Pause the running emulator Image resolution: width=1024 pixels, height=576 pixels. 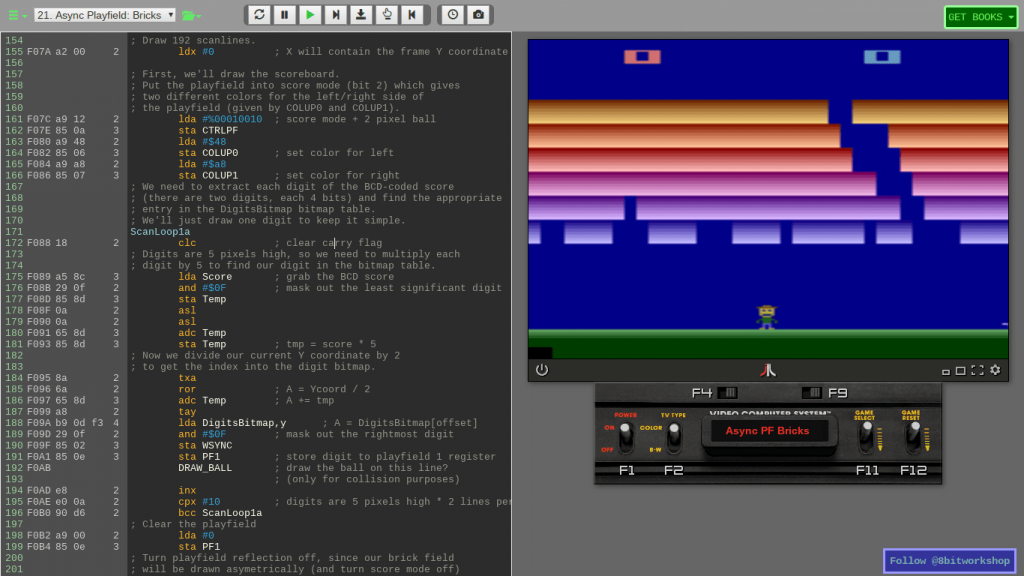click(x=283, y=15)
